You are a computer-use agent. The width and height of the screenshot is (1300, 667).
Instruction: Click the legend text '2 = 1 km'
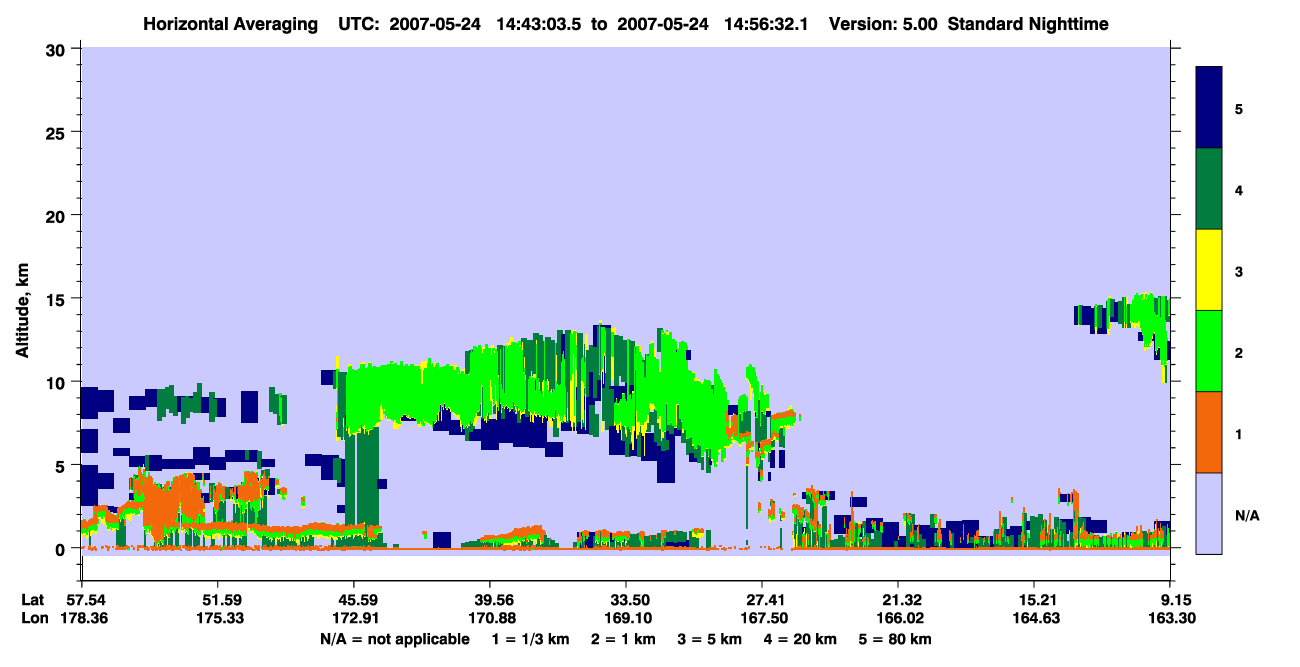coord(623,639)
